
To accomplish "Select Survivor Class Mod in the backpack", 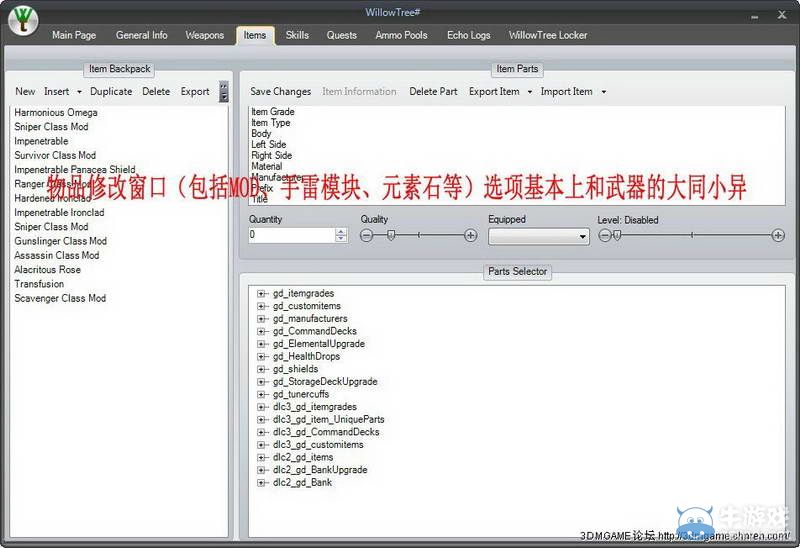I will click(55, 155).
